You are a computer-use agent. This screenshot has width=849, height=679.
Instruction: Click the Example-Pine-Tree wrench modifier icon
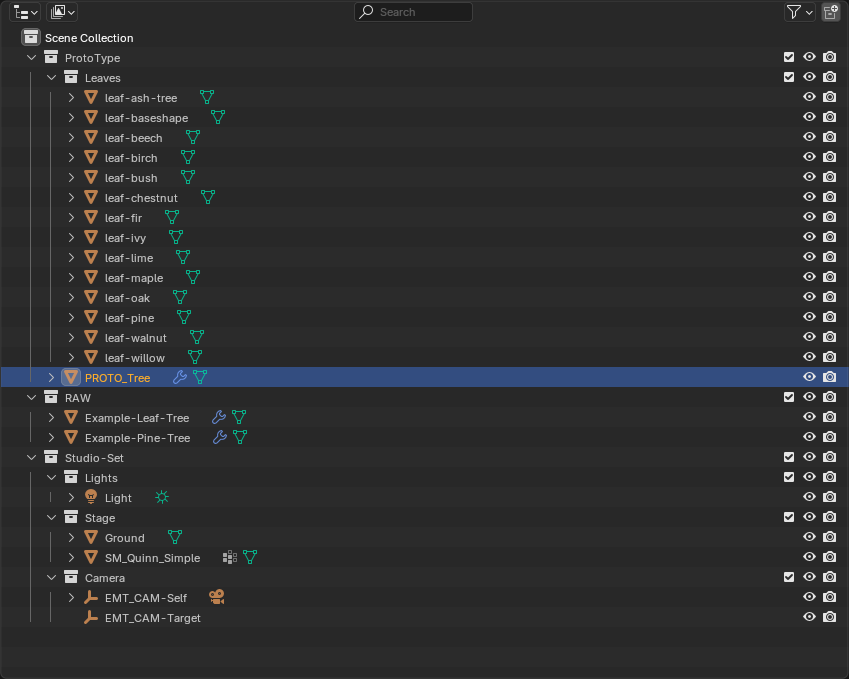(219, 437)
